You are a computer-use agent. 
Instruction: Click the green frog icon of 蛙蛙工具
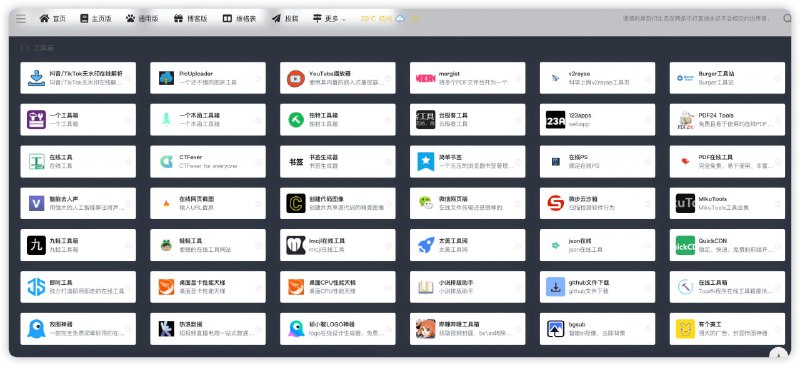pyautogui.click(x=166, y=245)
